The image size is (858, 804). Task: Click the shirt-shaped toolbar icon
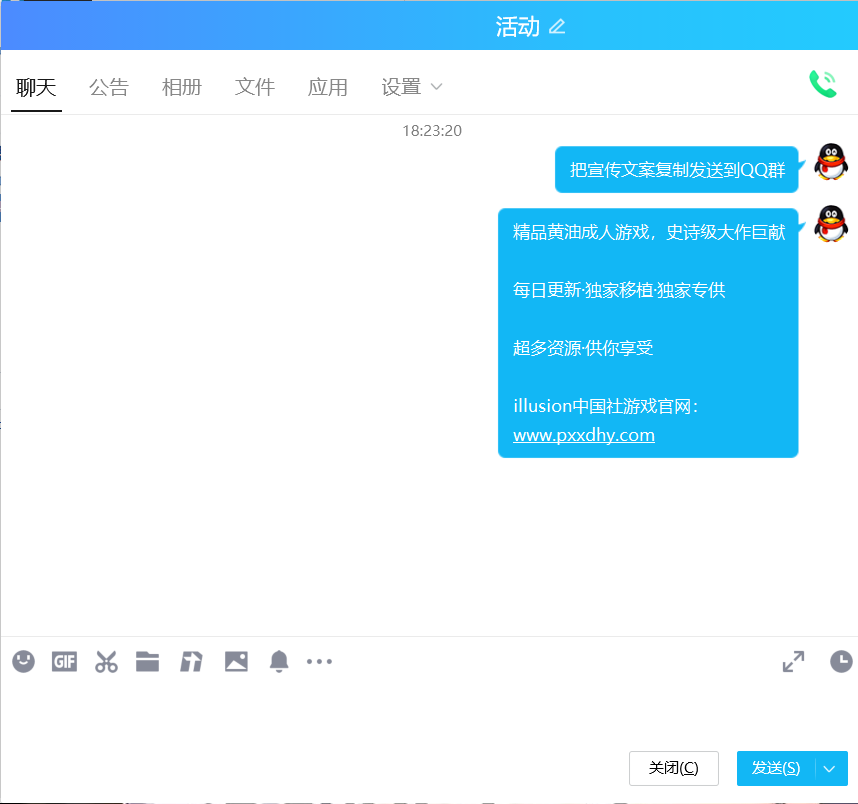(190, 662)
